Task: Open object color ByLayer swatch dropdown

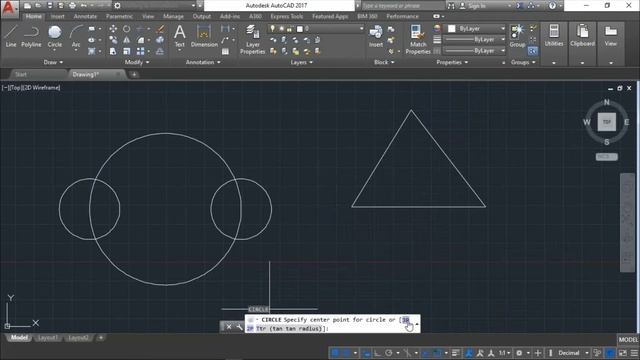Action: 475,29
